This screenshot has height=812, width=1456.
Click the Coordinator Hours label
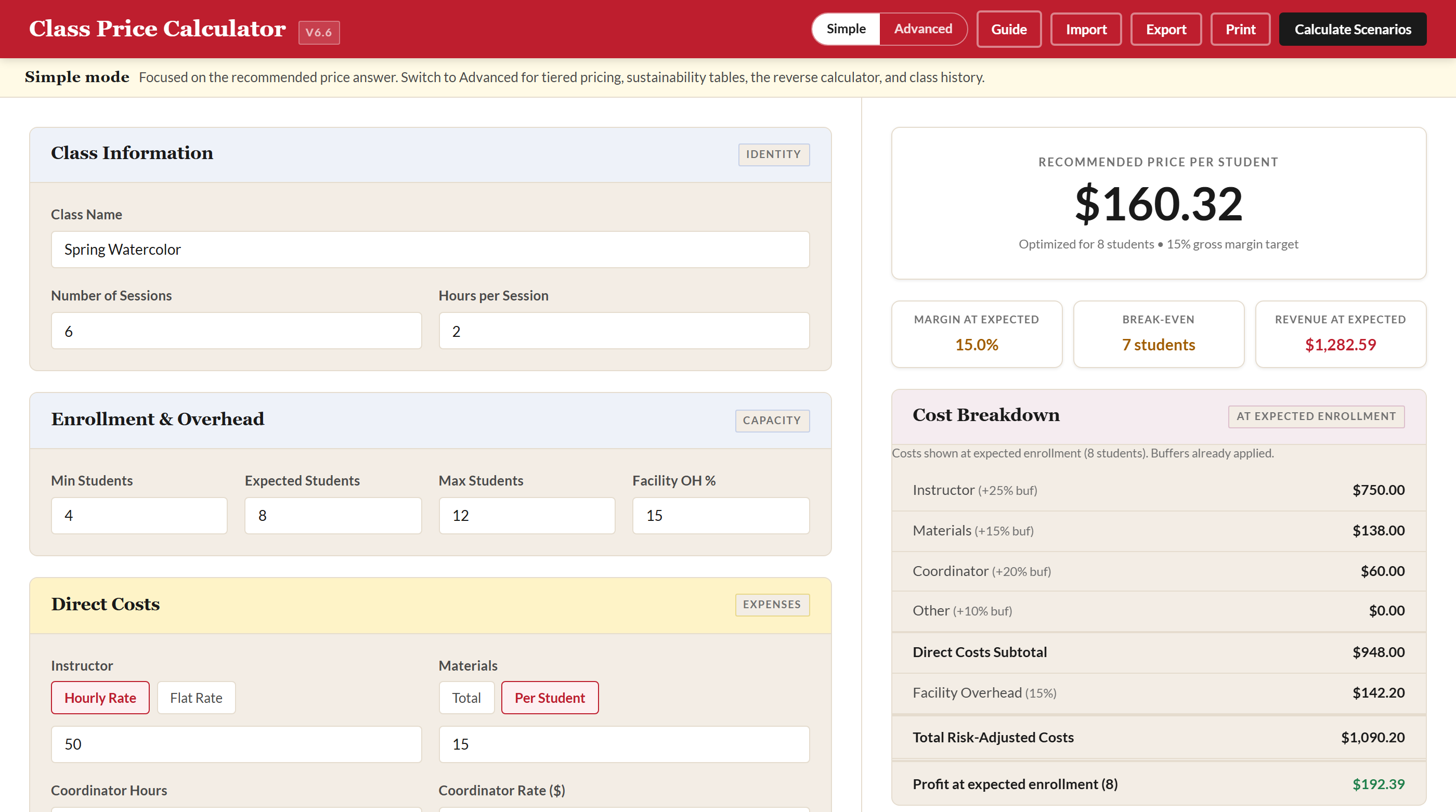(109, 791)
